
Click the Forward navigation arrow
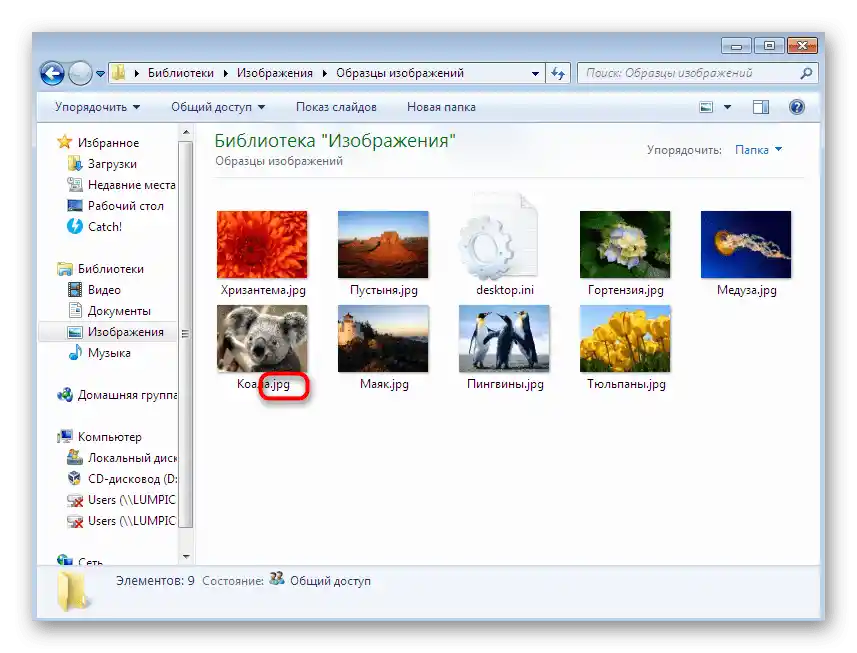click(x=80, y=73)
